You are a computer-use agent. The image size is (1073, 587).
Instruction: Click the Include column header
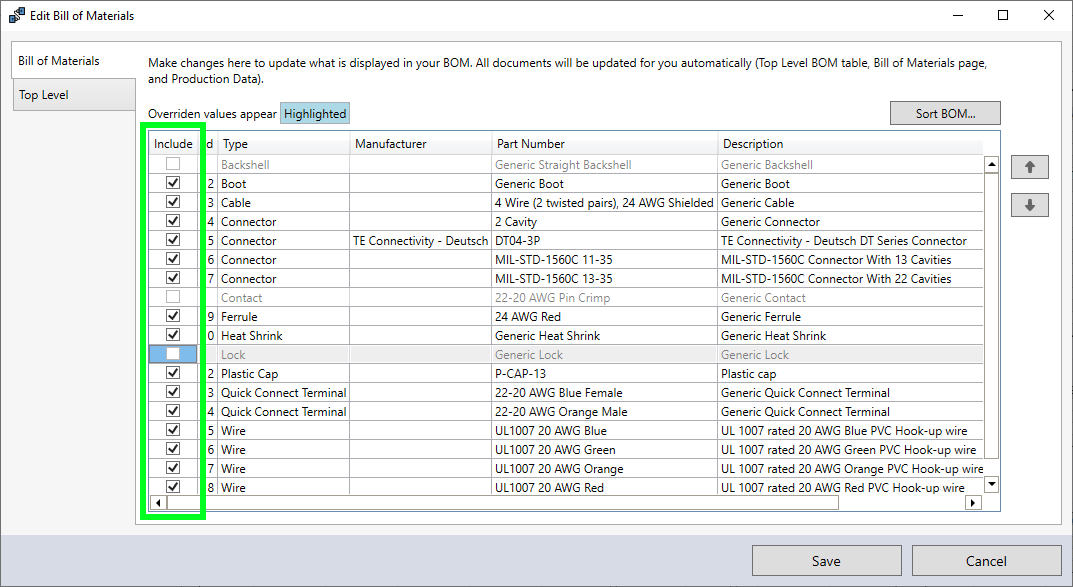[173, 144]
